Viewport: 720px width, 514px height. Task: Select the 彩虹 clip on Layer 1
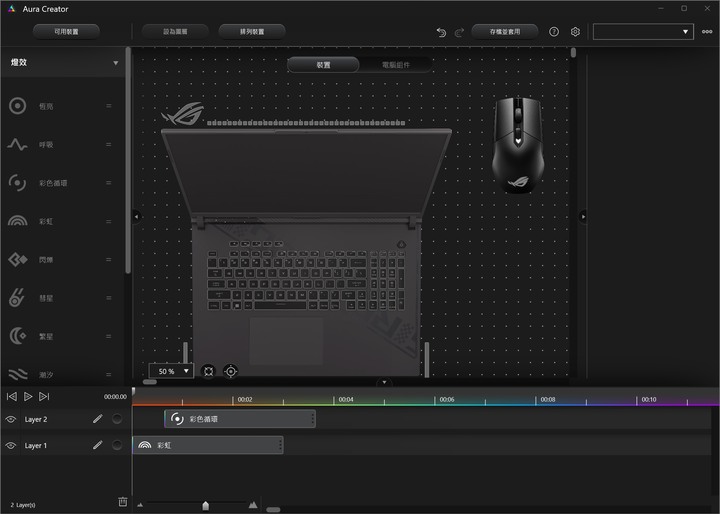(208, 445)
